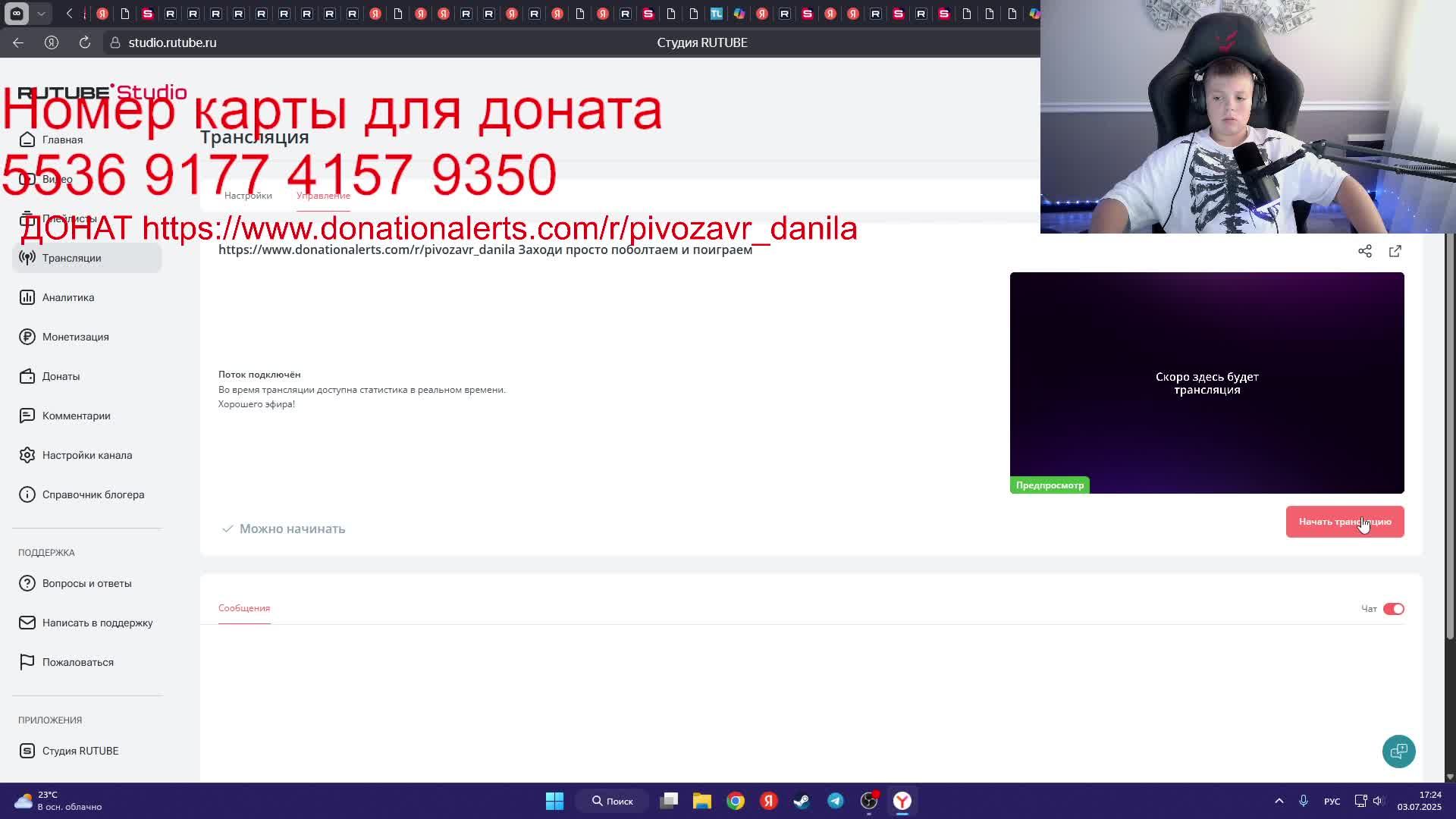Open Steam from taskbar

pyautogui.click(x=802, y=801)
